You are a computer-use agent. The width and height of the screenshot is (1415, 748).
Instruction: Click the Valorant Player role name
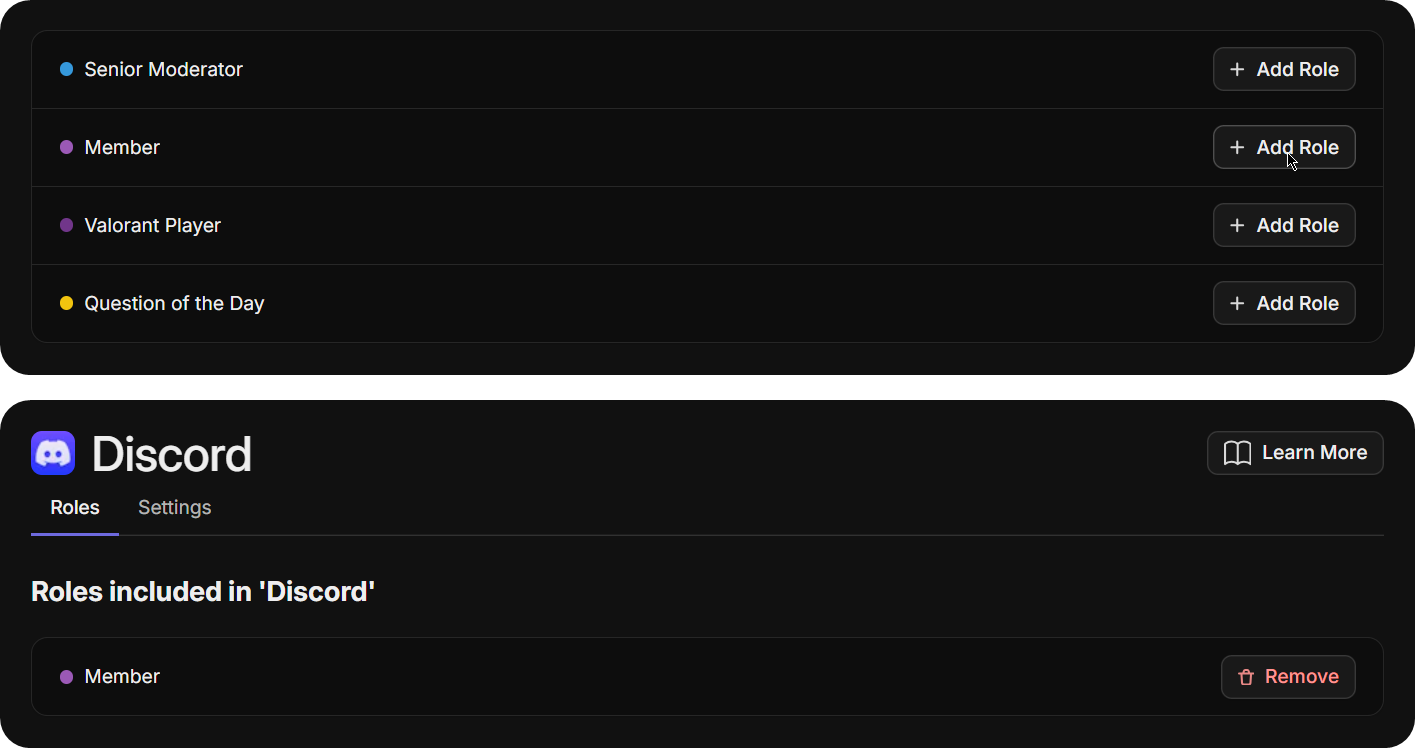point(152,225)
